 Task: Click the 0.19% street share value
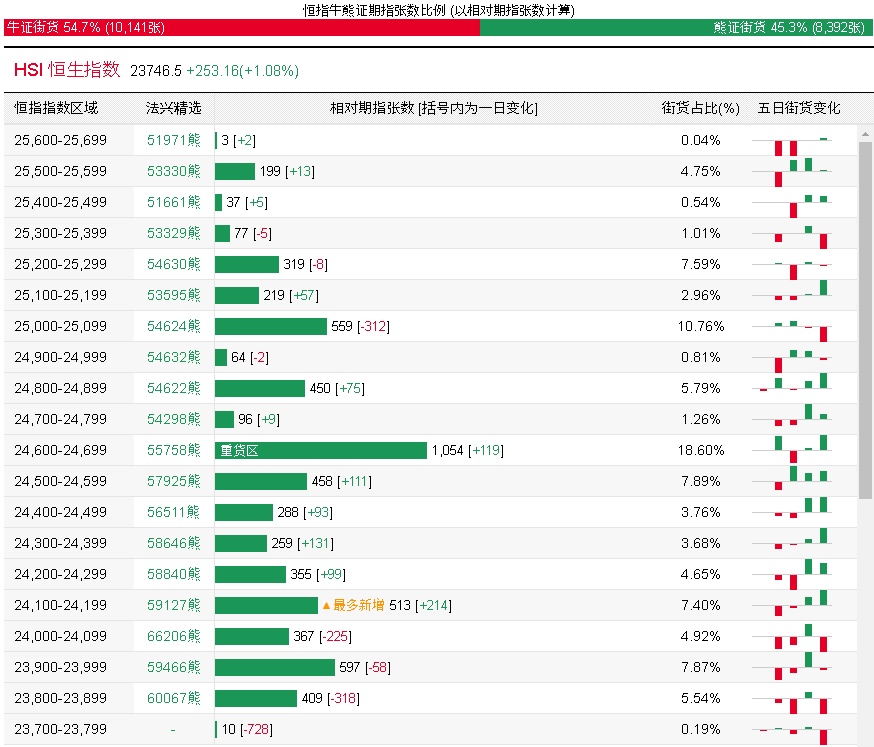click(701, 729)
